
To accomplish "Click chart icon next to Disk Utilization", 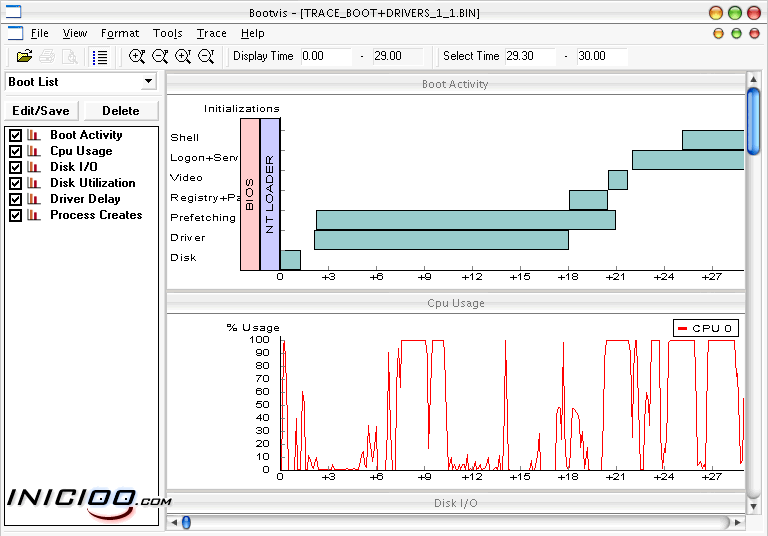I will pos(34,183).
